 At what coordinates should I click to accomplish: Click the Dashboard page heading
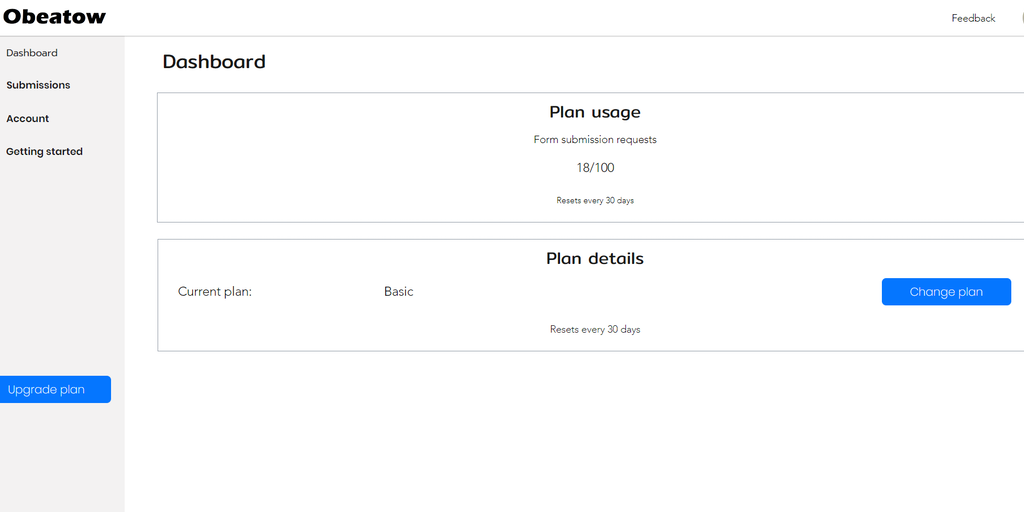click(x=214, y=62)
